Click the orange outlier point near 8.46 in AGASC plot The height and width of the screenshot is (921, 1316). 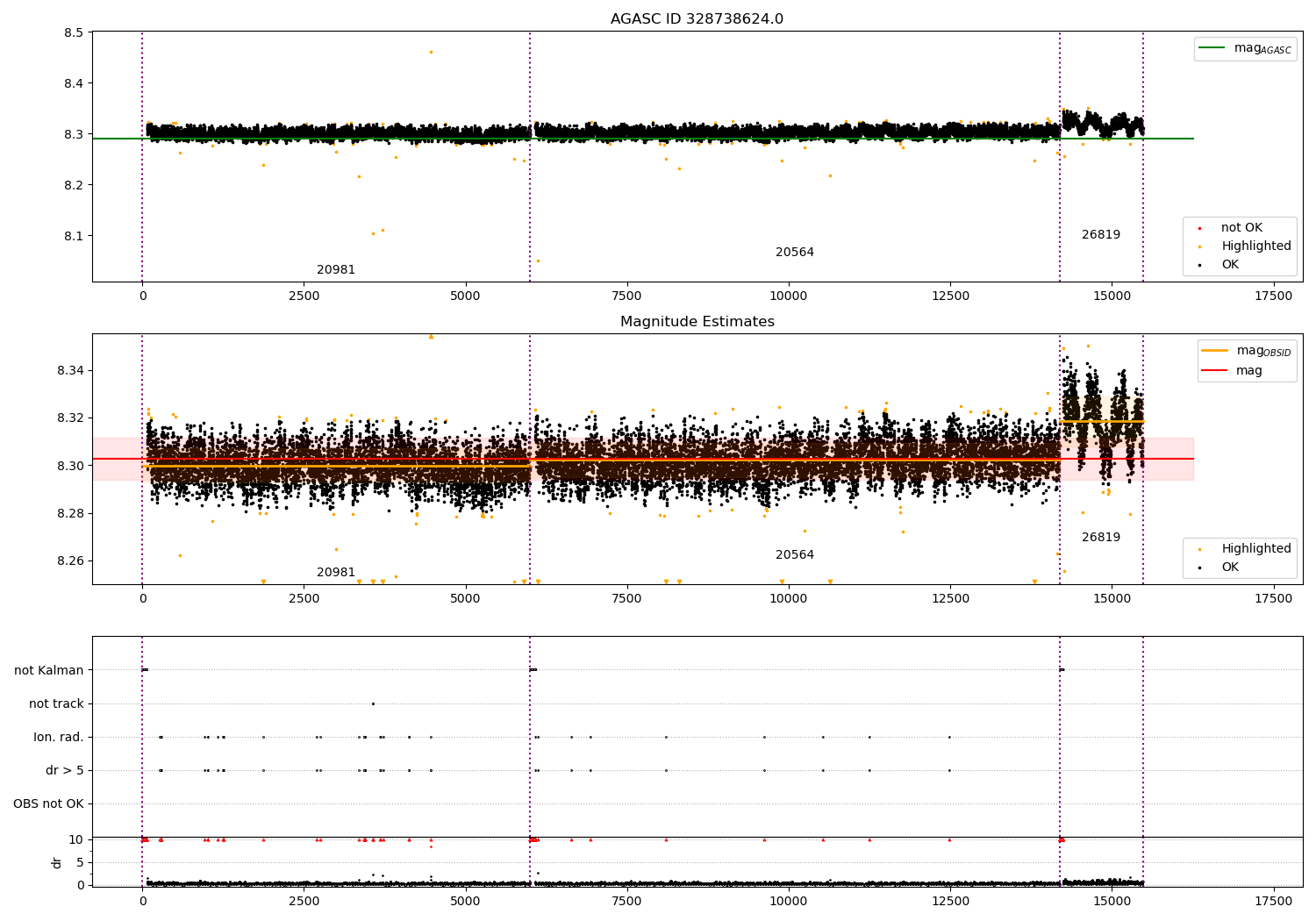(431, 52)
